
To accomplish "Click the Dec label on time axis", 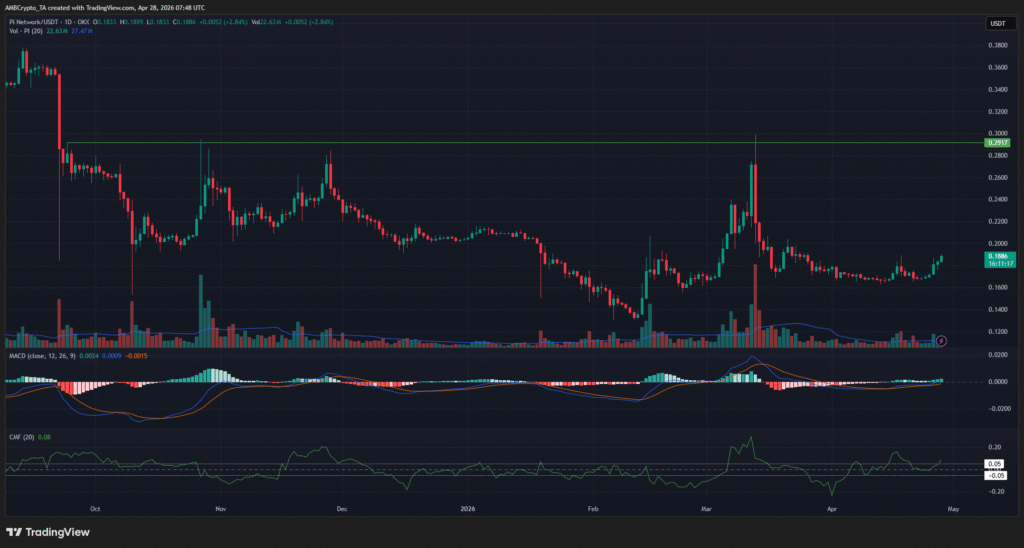I will click(x=341, y=508).
